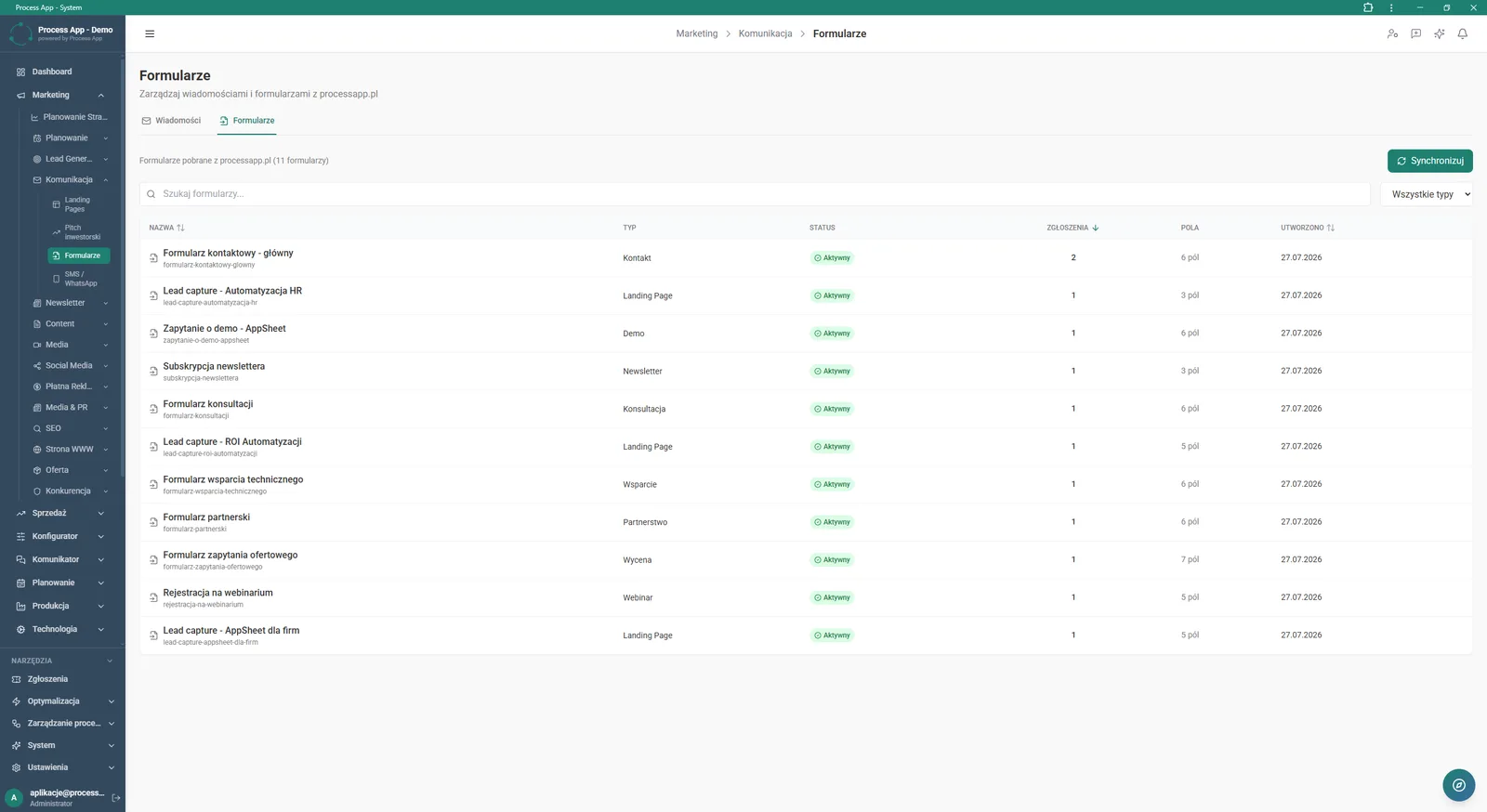Expand the Produkcja section
Viewport: 1487px width, 812px height.
coord(100,606)
